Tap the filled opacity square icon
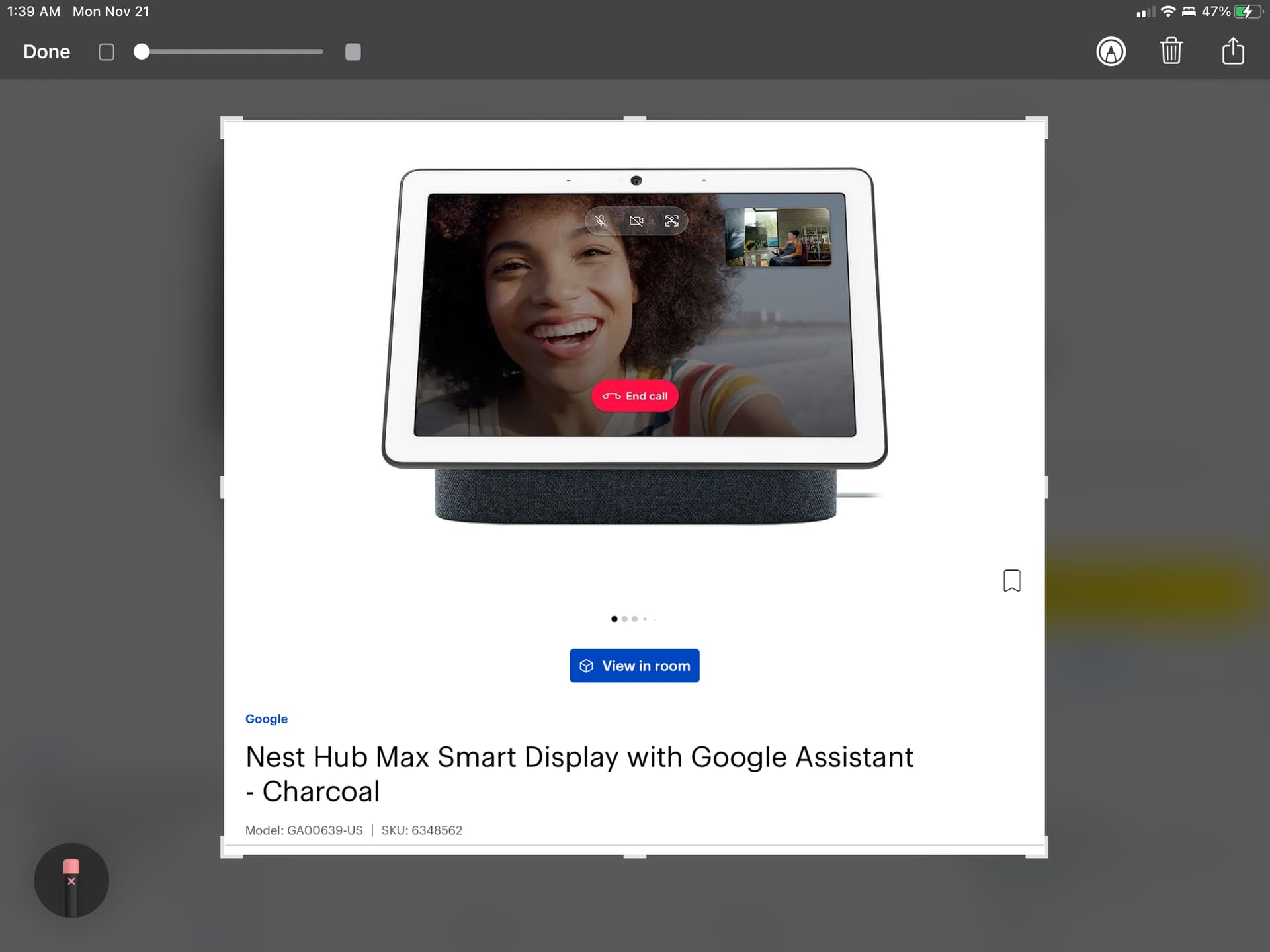Viewport: 1270px width, 952px height. [x=353, y=52]
